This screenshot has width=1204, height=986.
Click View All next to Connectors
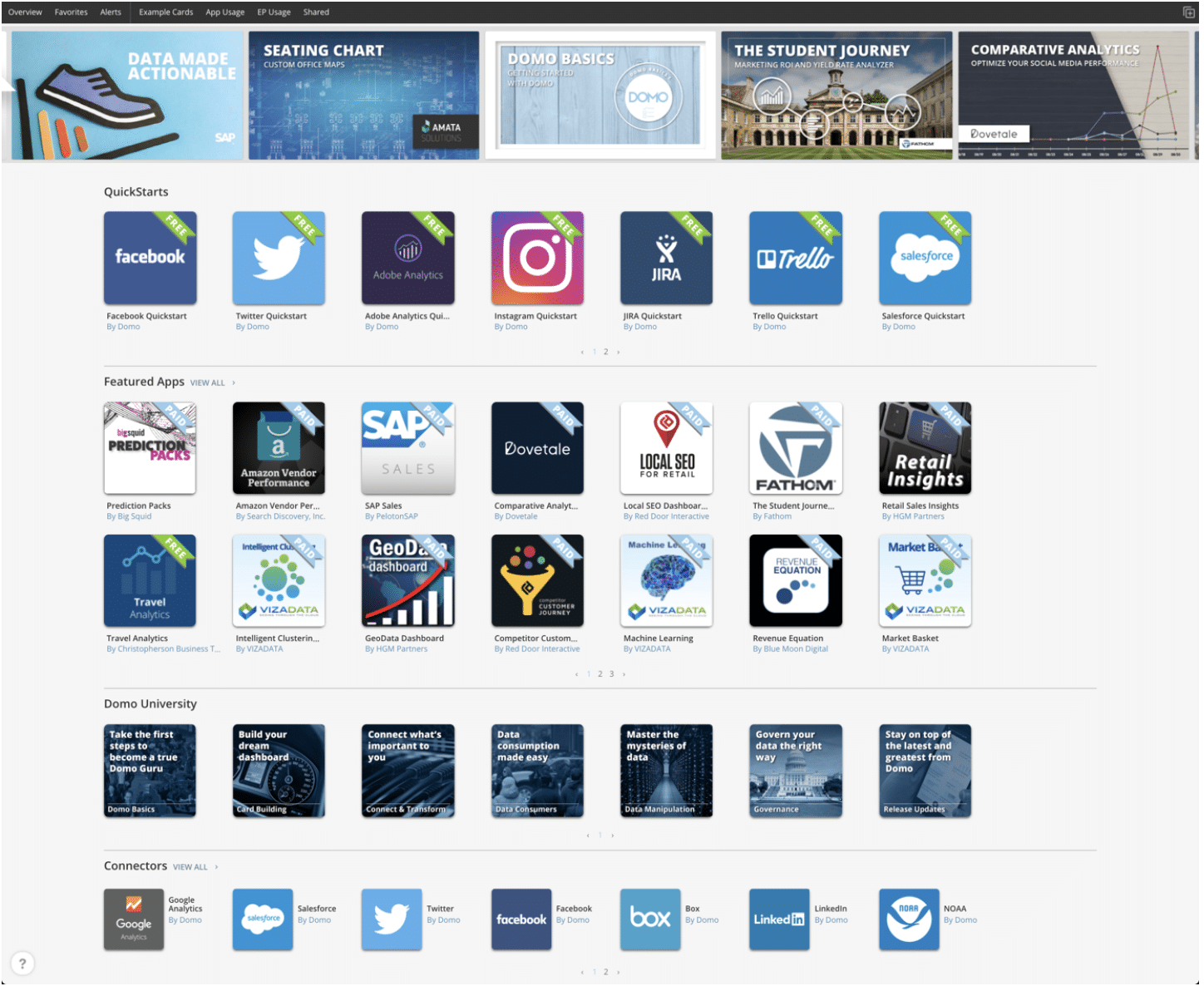pyautogui.click(x=190, y=867)
